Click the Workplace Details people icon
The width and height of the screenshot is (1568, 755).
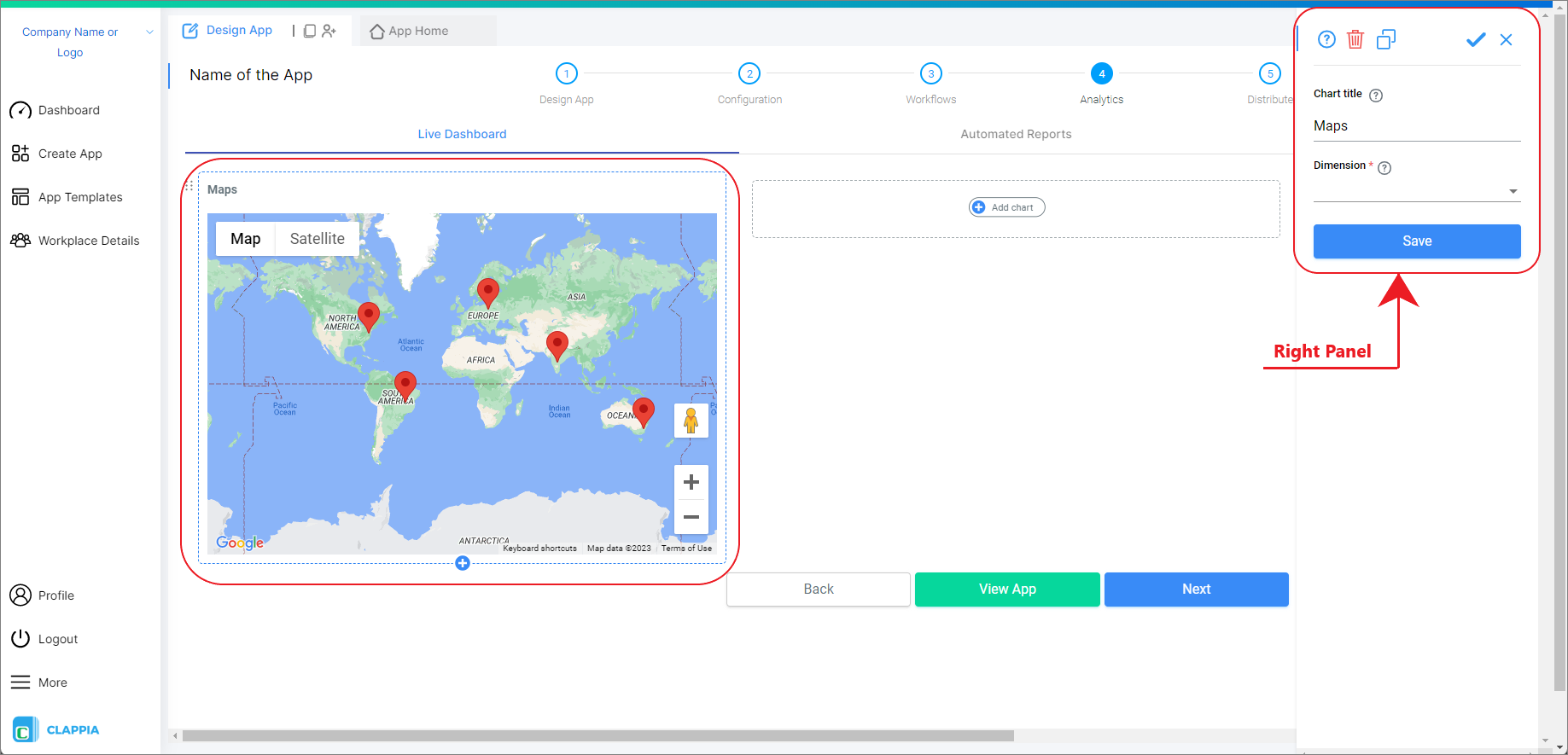pos(20,241)
